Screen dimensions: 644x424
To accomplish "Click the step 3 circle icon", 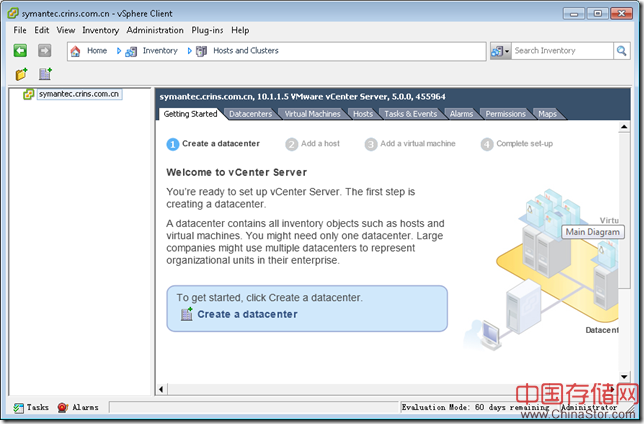I will pos(371,145).
